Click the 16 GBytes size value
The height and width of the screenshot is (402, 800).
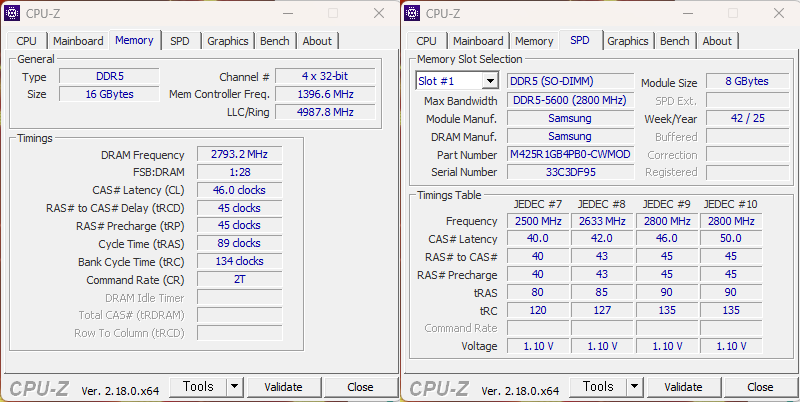click(110, 94)
